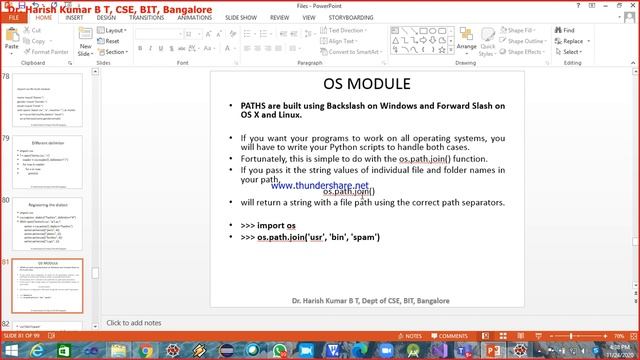
Task: Toggle Underline formatting
Action: click(x=161, y=49)
